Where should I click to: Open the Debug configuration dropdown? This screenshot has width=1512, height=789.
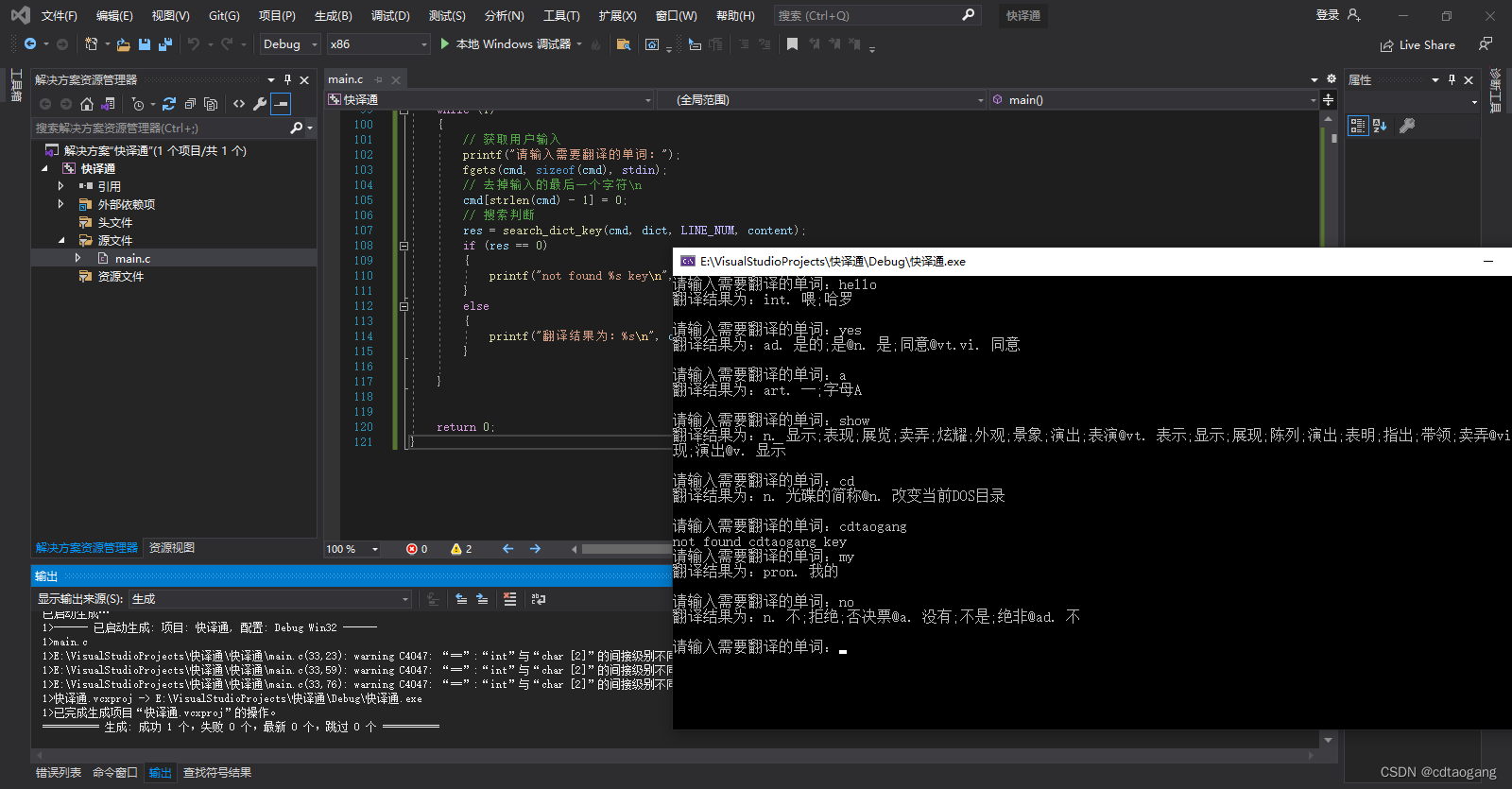[290, 44]
